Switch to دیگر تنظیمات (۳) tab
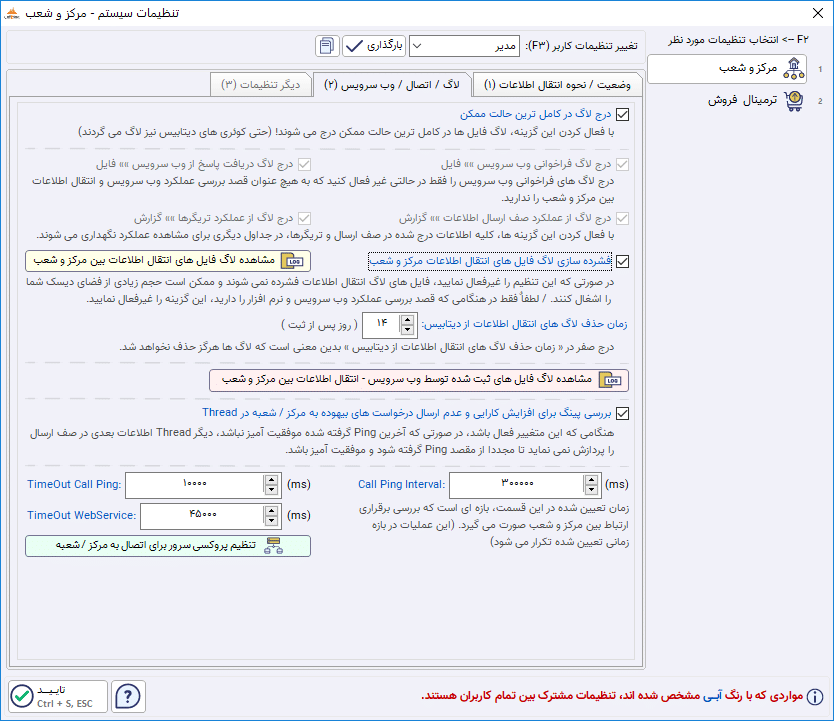This screenshot has height=721, width=834. [261, 85]
